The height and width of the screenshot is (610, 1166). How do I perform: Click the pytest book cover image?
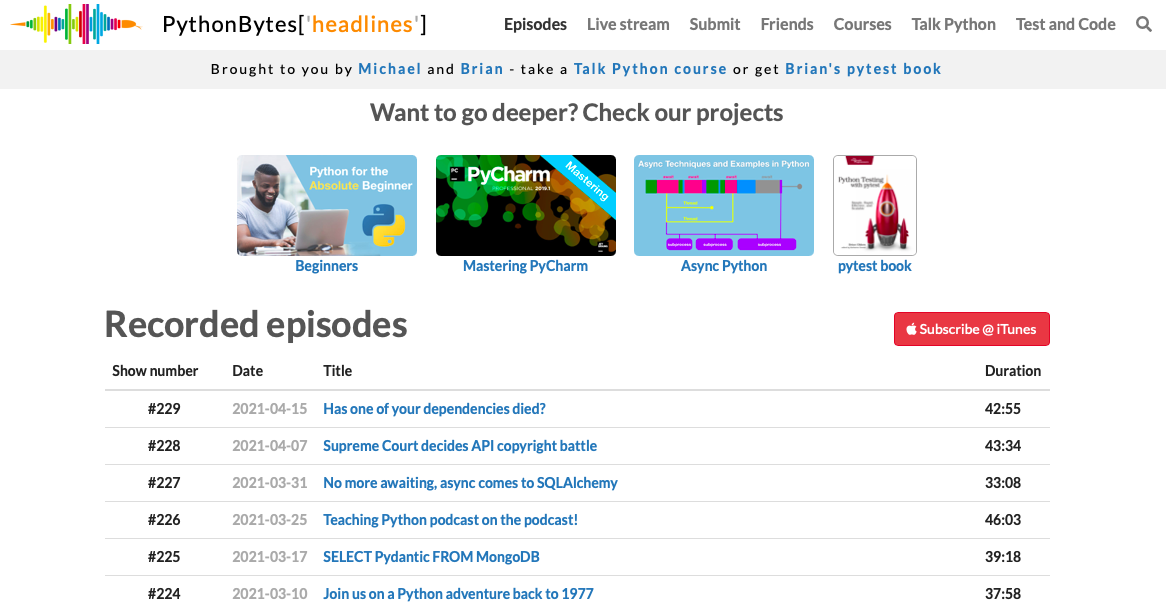tap(874, 205)
